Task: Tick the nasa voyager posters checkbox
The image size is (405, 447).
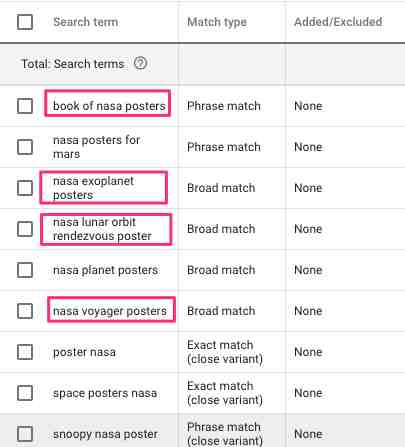Action: (x=25, y=311)
